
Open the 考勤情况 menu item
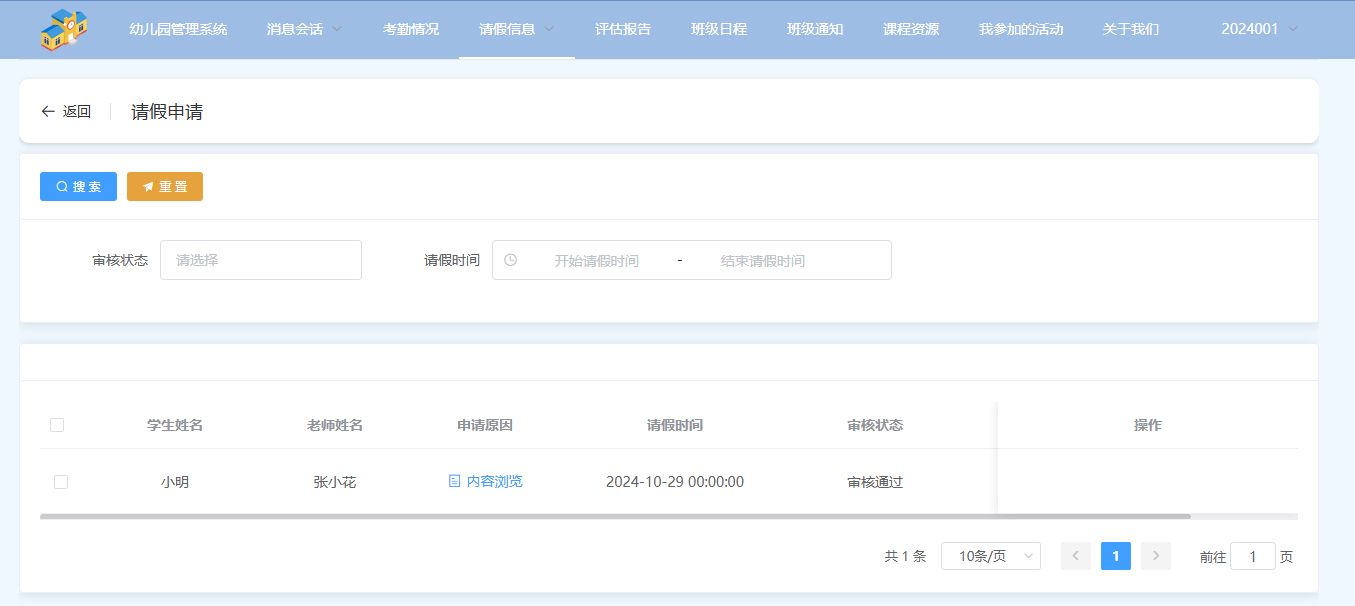(411, 29)
